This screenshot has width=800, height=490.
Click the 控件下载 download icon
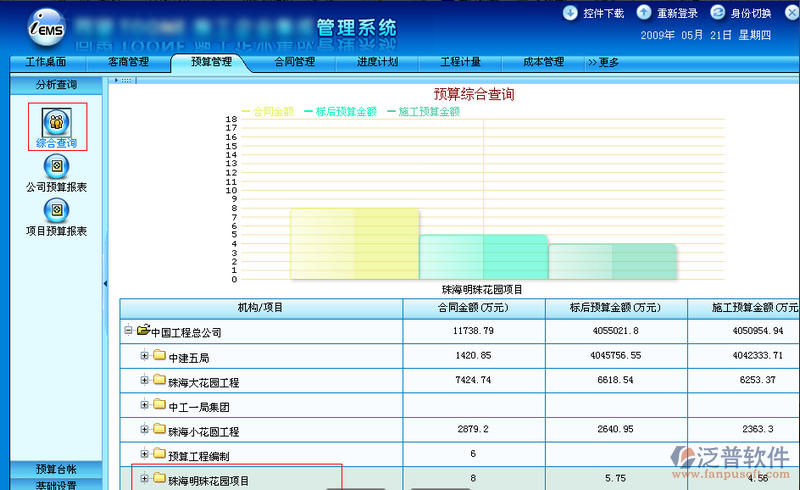point(570,13)
